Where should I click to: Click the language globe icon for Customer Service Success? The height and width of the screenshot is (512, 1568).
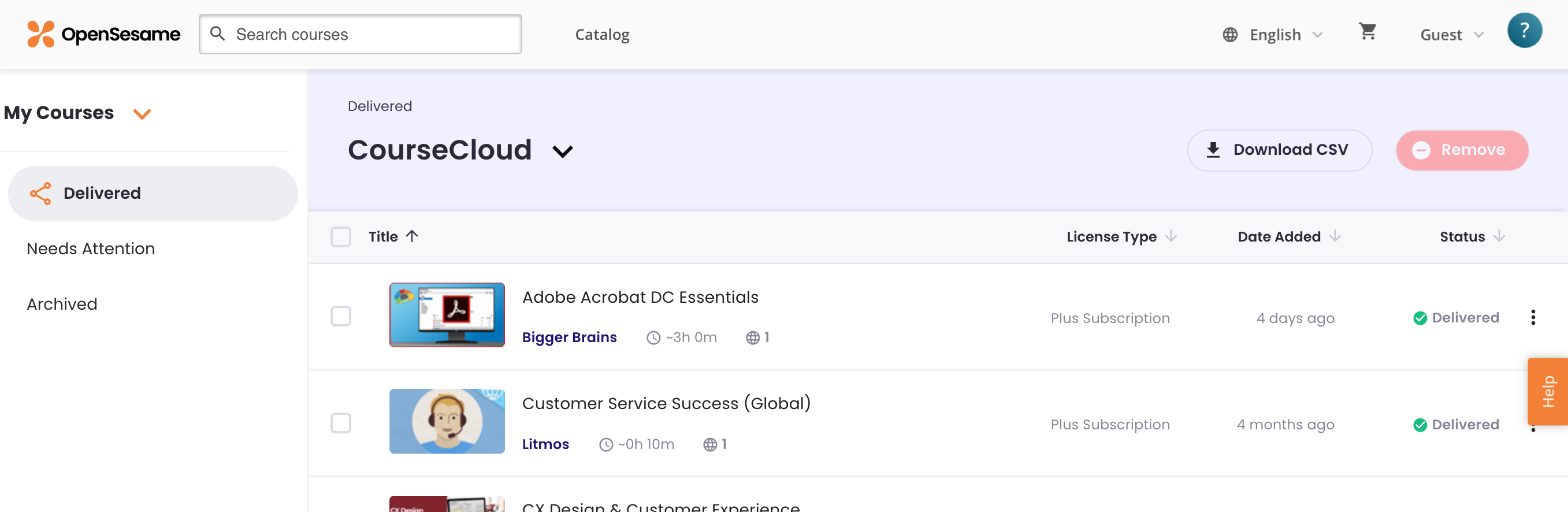709,444
